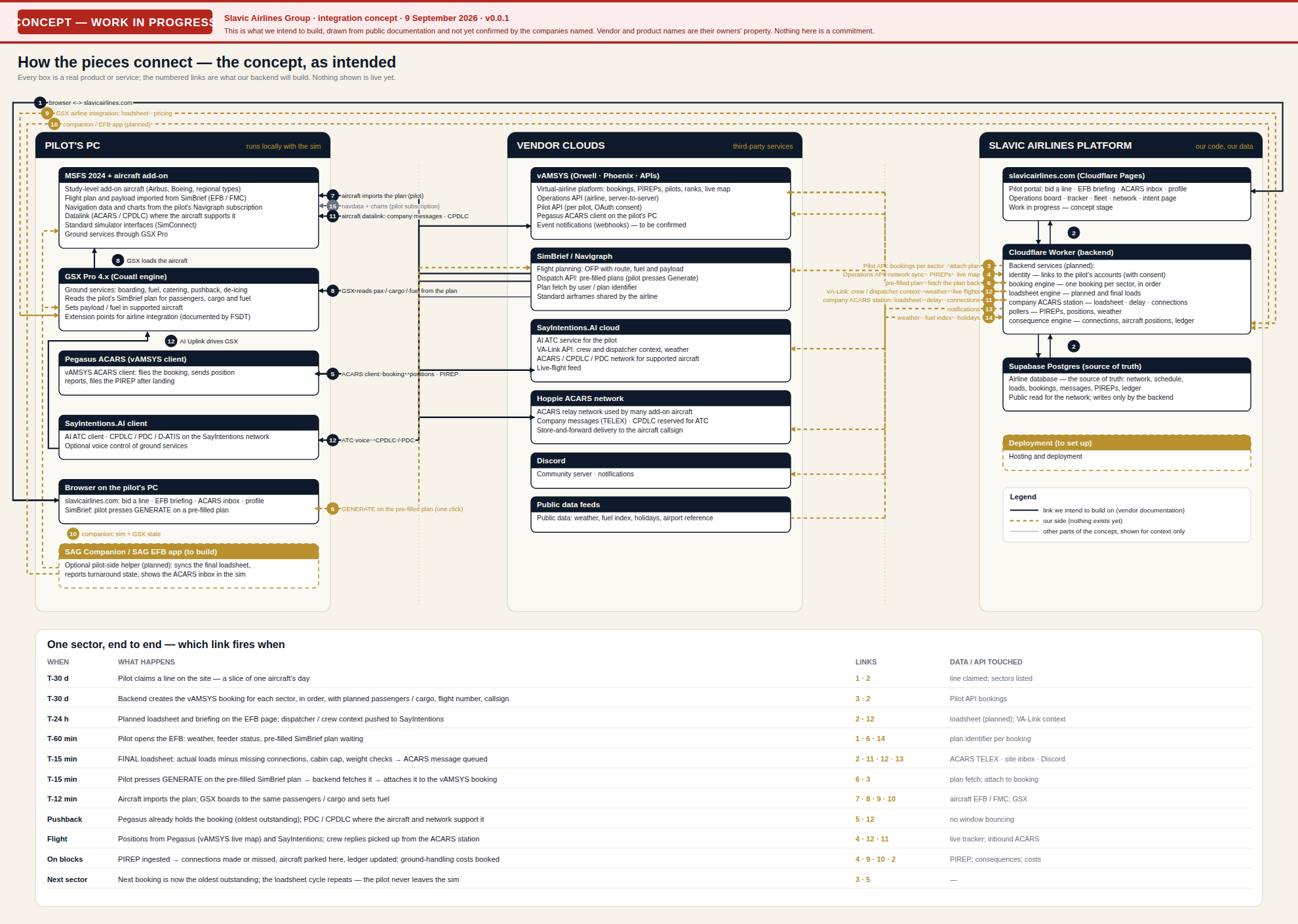Click badge 10 beside 'companion / EFB app (planned)'
The height and width of the screenshot is (924, 1298).
coord(54,125)
